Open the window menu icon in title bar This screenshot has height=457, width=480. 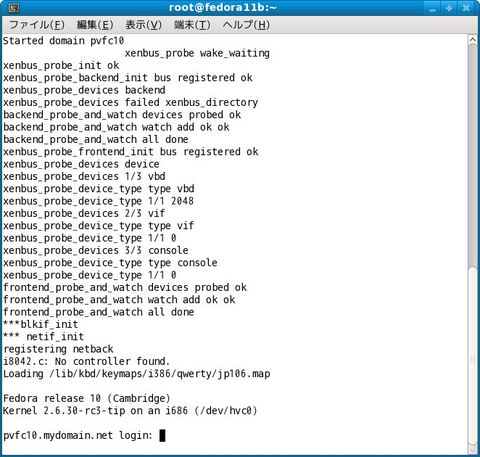[x=13, y=8]
